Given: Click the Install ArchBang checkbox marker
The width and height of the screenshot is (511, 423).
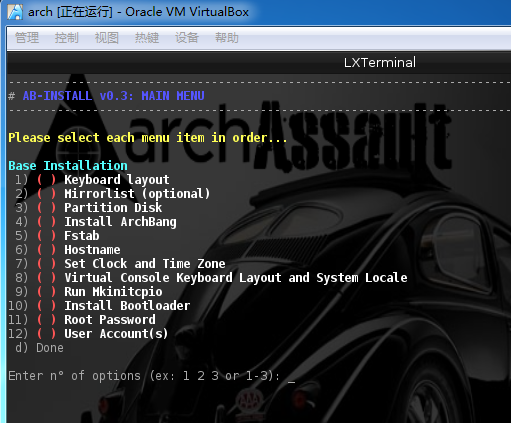Looking at the screenshot, I should [46, 222].
